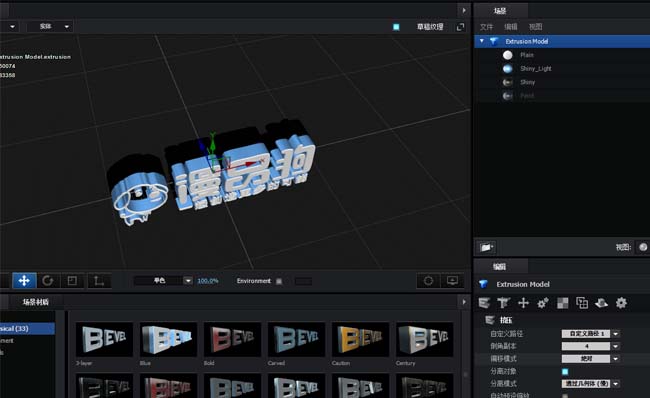Select the Caution bevel preset thumbnail

point(360,340)
